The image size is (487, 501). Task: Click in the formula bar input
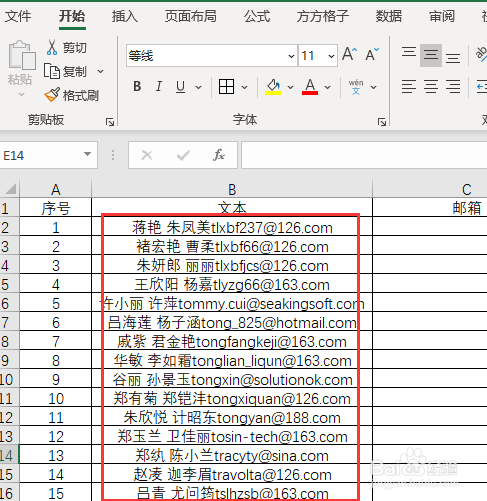pos(364,155)
